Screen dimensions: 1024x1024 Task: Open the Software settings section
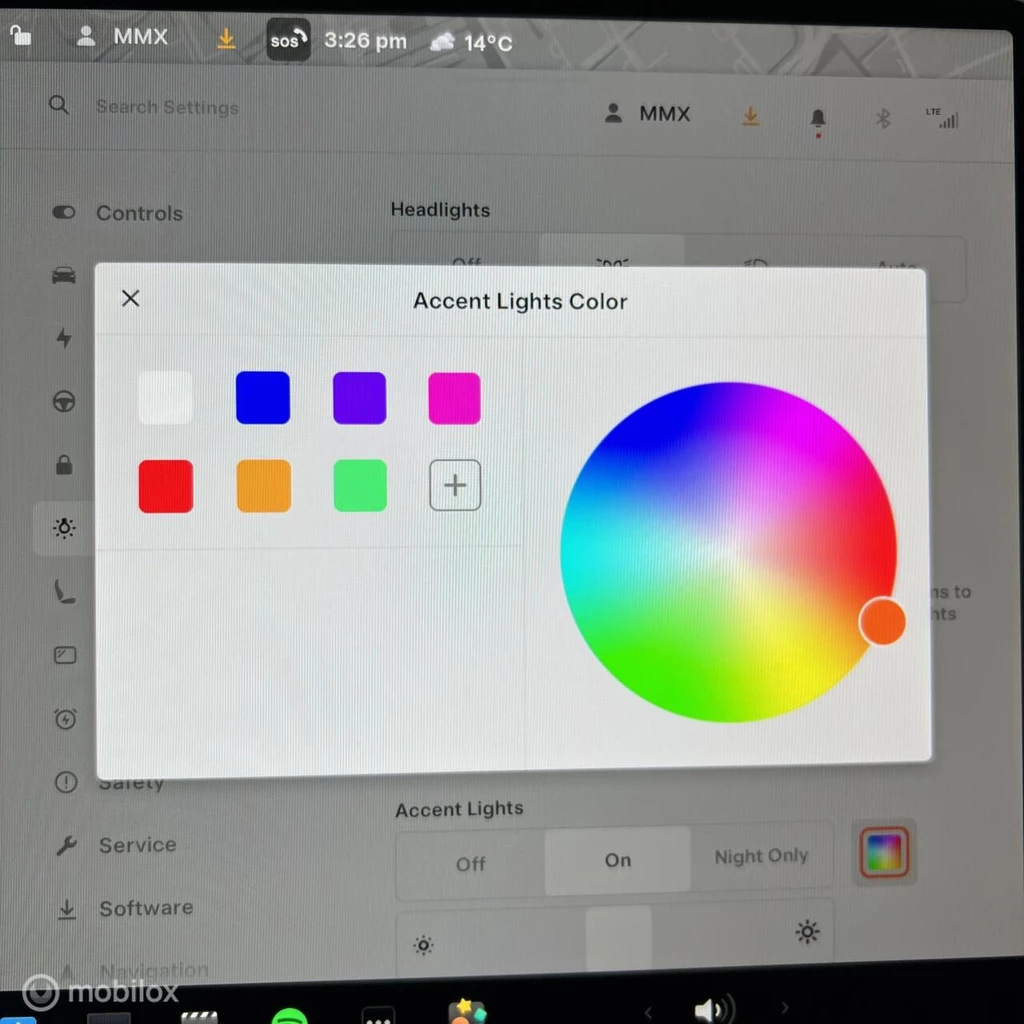(x=145, y=908)
